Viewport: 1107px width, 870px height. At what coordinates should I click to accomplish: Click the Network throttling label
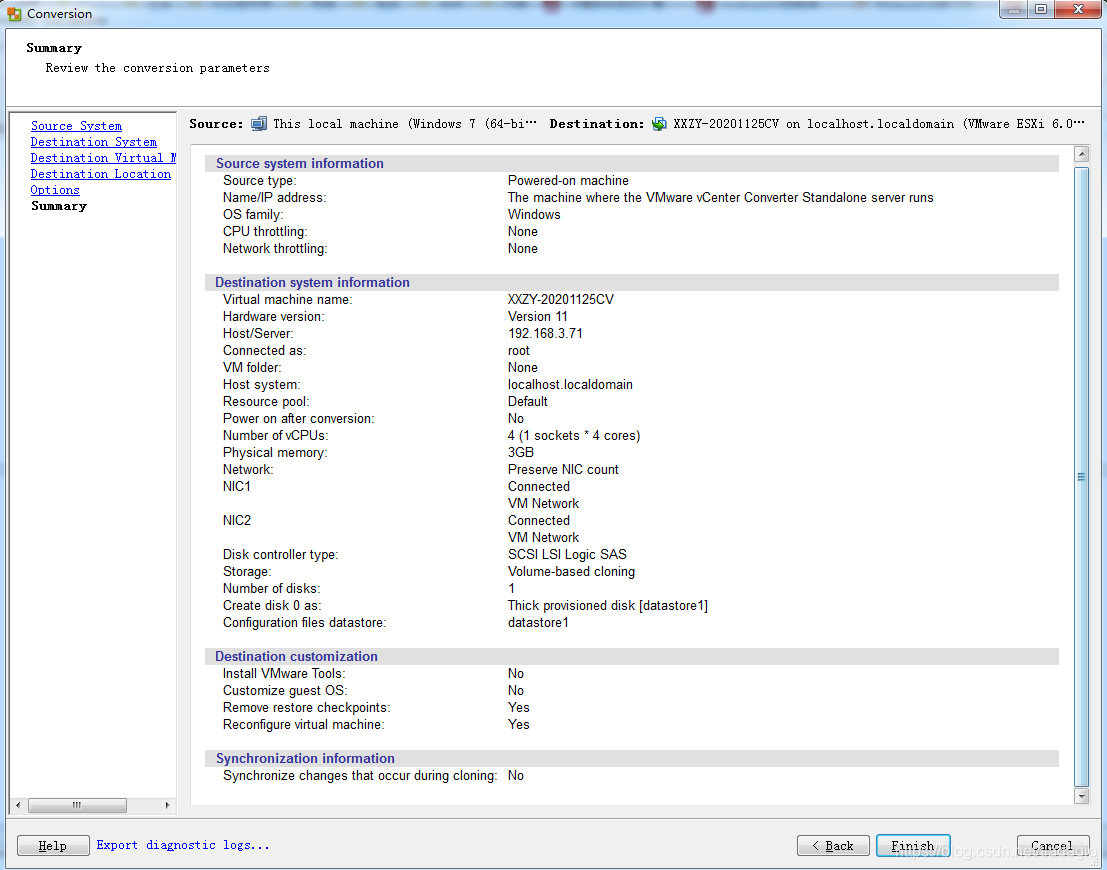click(275, 249)
